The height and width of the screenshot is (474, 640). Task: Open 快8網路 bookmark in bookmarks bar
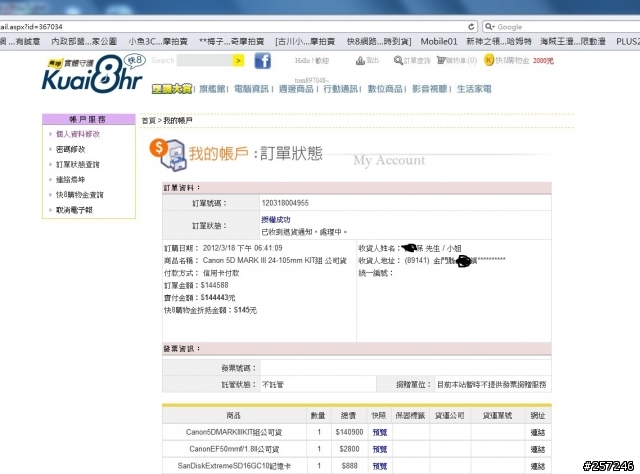(379, 41)
